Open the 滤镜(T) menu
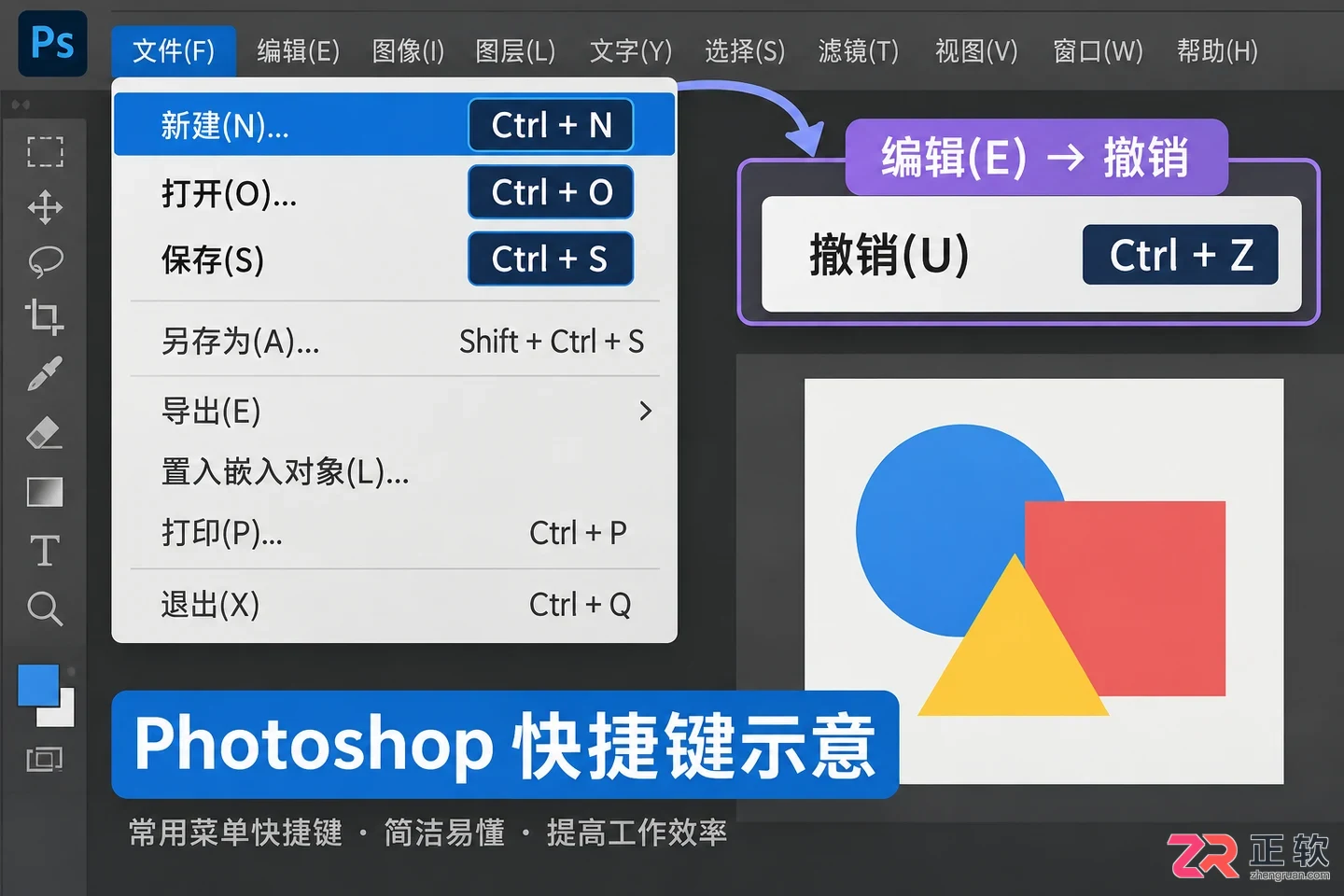This screenshot has width=1344, height=896. (x=859, y=50)
